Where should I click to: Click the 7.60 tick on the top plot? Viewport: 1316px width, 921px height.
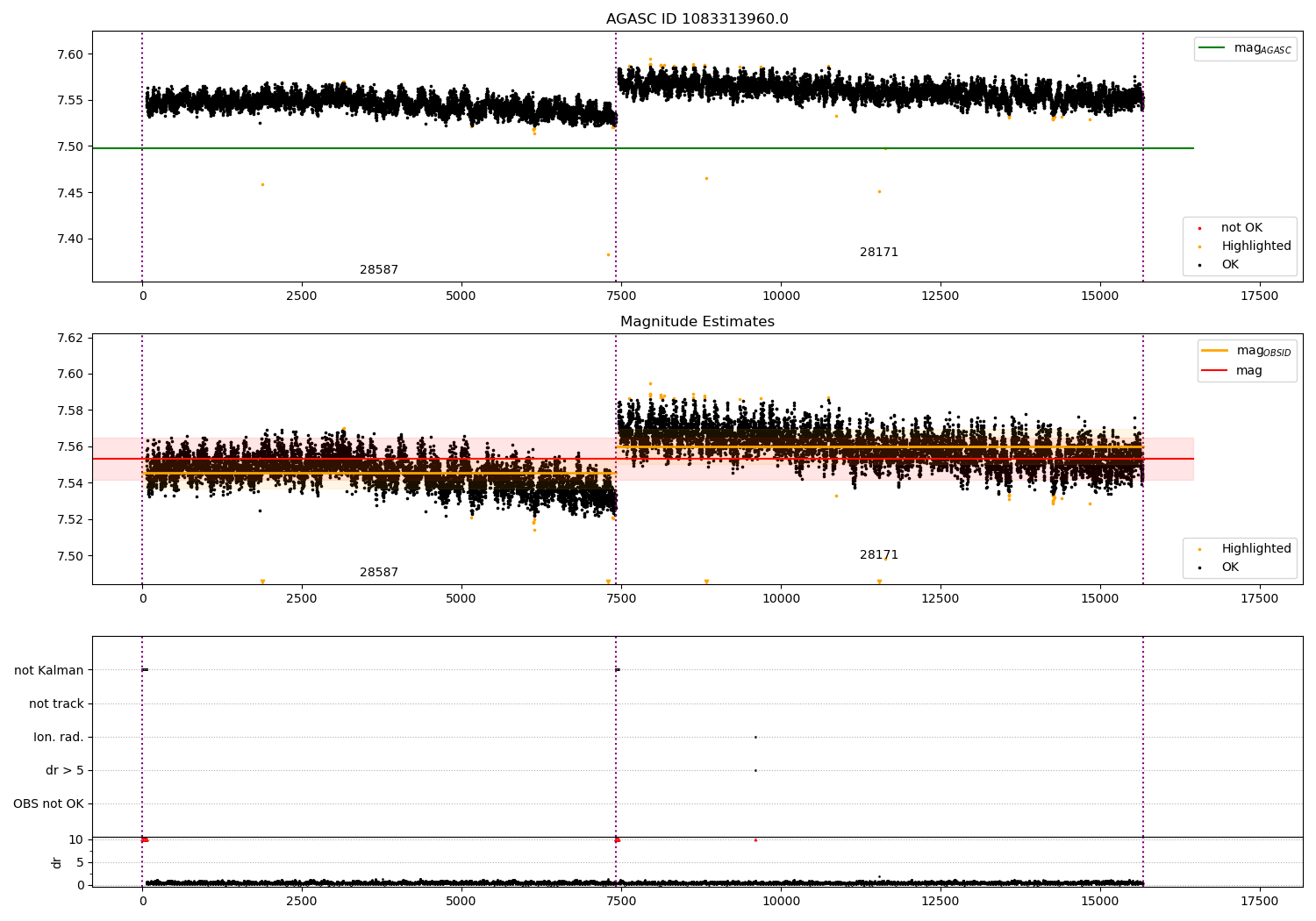pyautogui.click(x=70, y=54)
